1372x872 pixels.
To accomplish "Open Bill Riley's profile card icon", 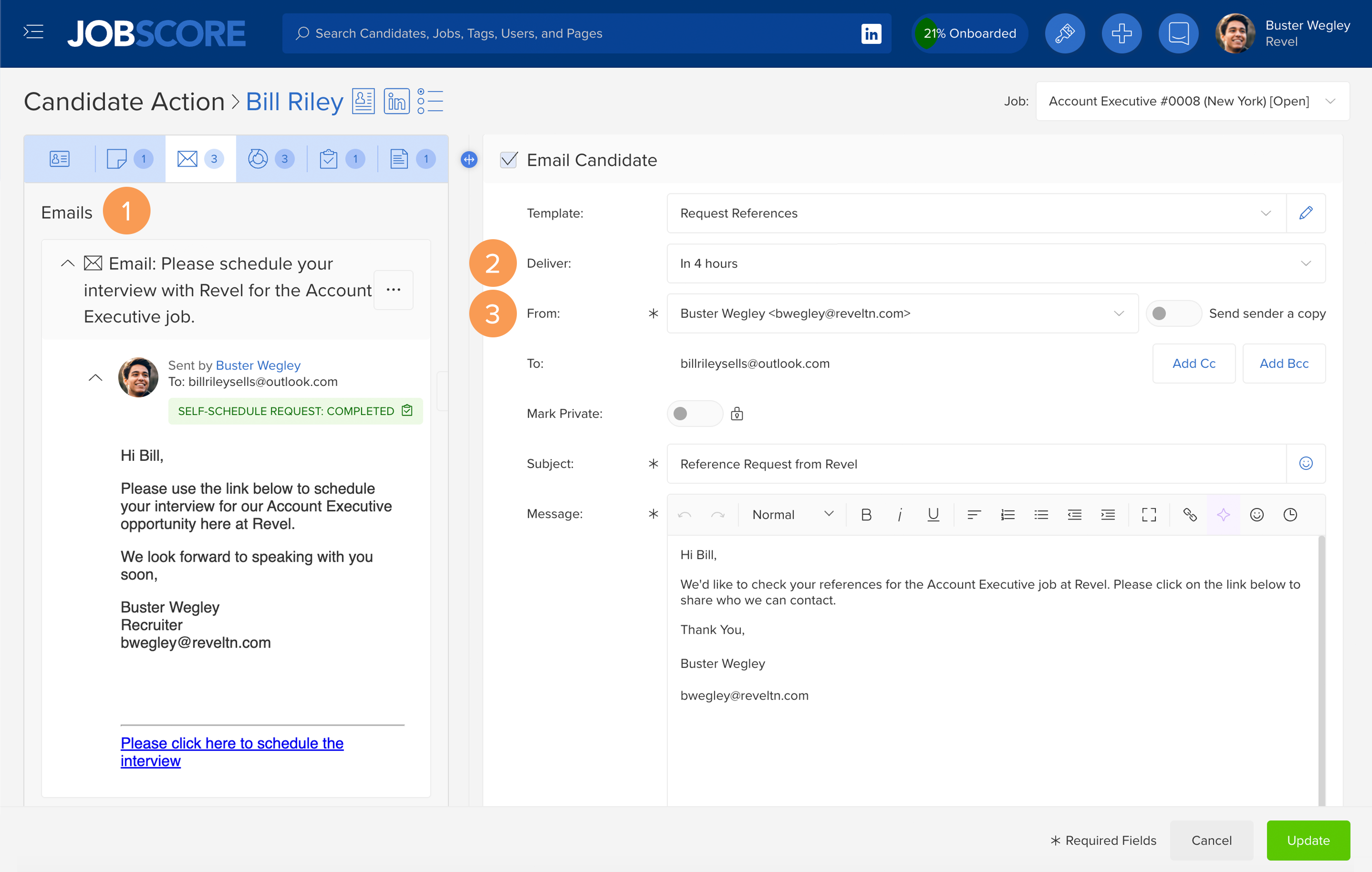I will (x=363, y=101).
